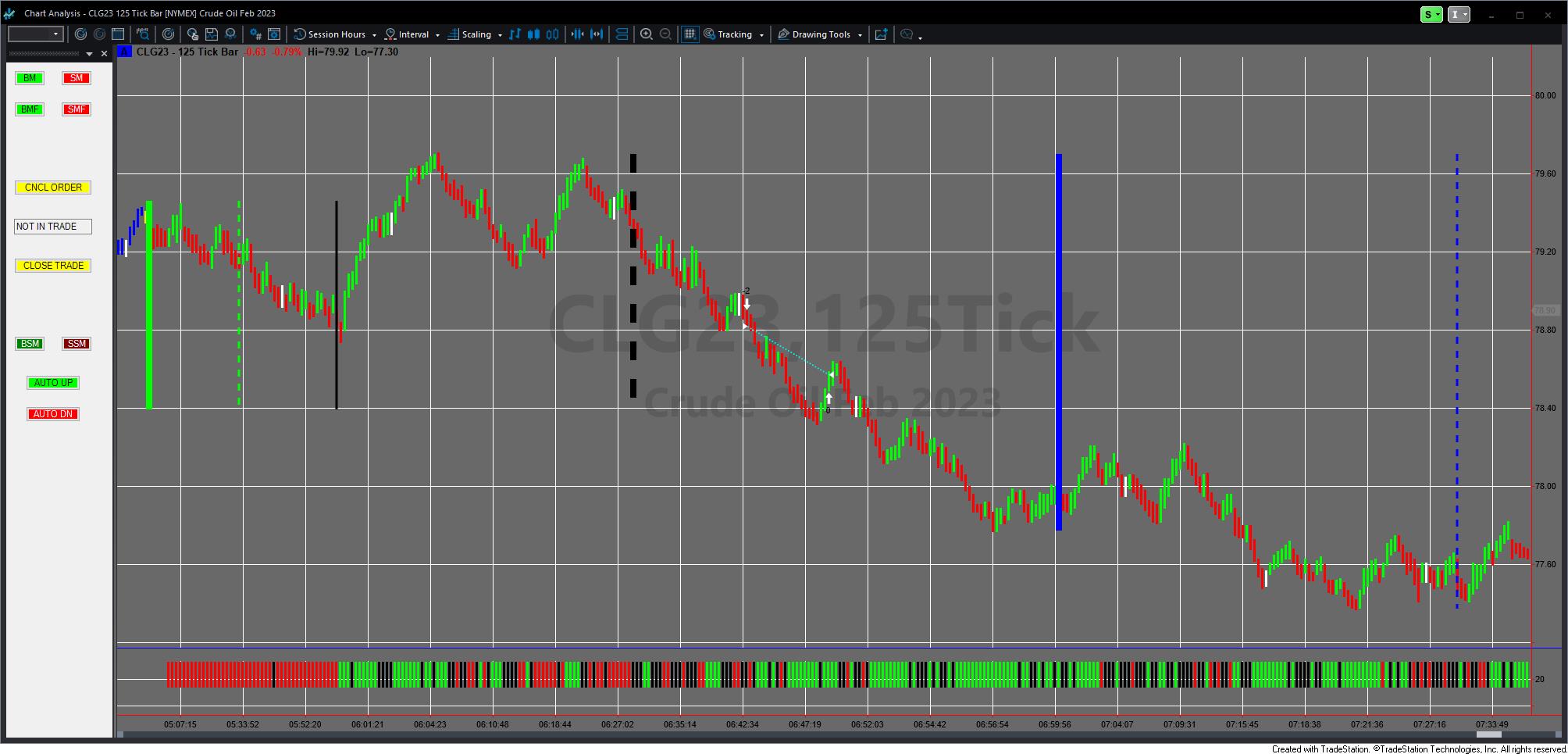Click the 80.00 price axis label
Screen dimensions: 1568x754
[x=1545, y=96]
